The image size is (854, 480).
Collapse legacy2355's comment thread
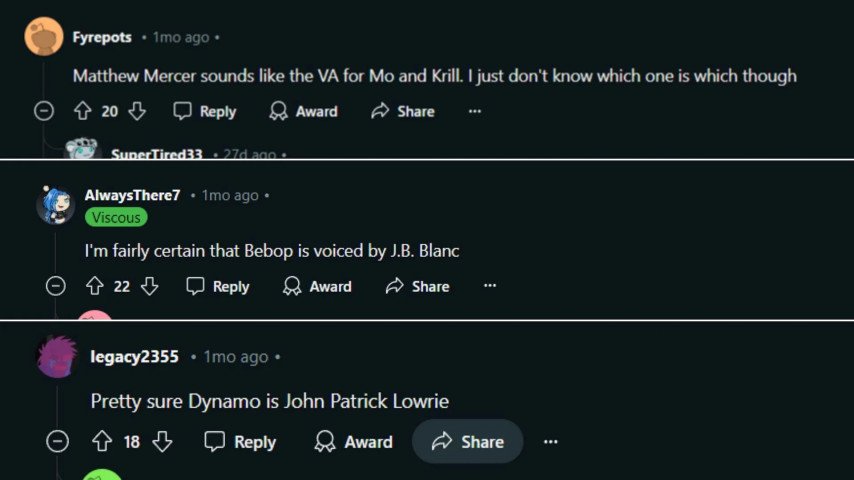[x=58, y=441]
